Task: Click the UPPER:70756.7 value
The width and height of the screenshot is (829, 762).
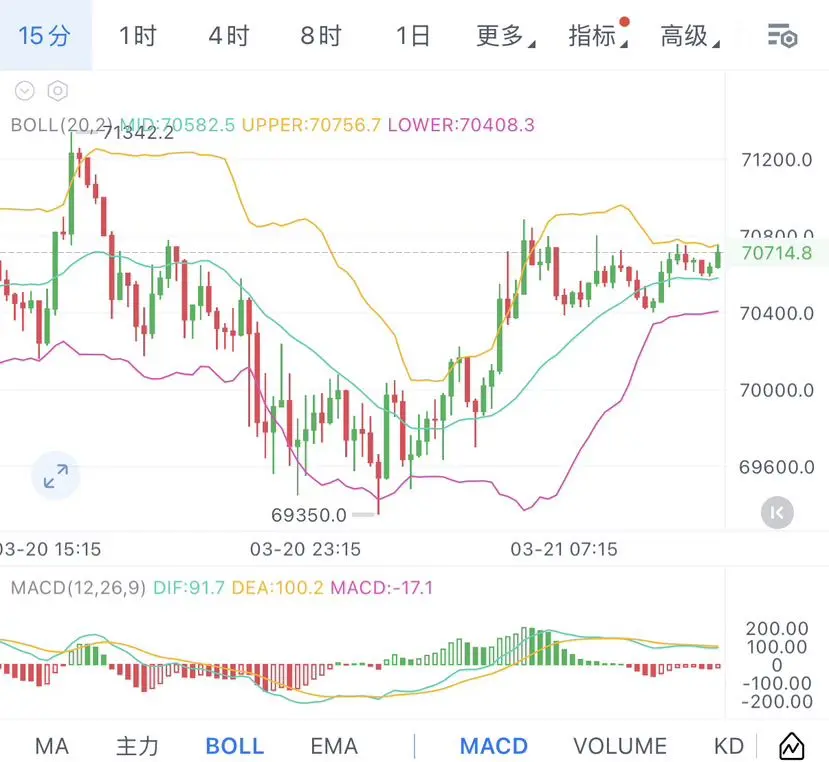Action: (x=311, y=125)
